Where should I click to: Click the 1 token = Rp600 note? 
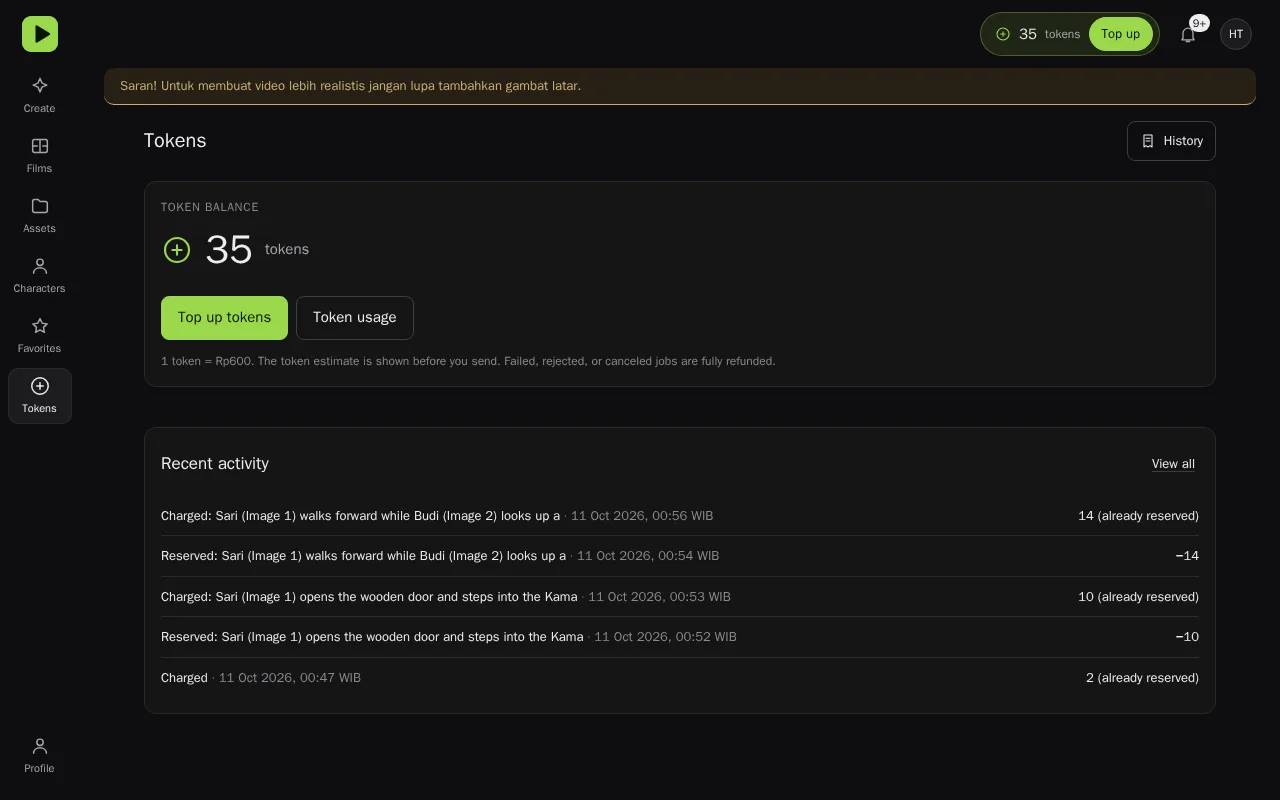tap(468, 361)
